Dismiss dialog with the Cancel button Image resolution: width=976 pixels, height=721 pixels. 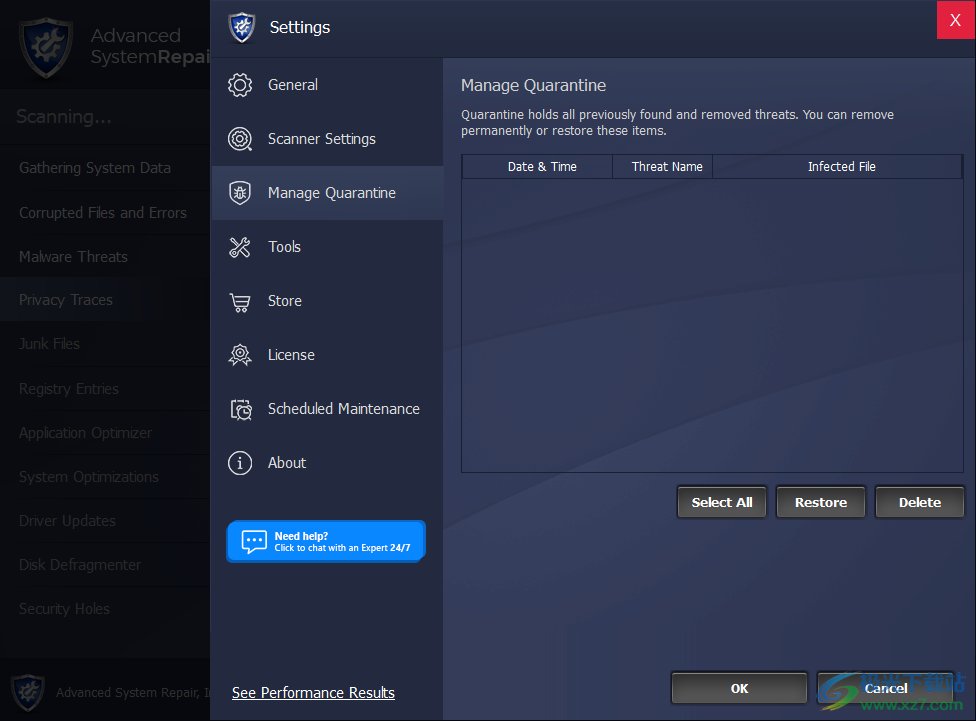[886, 689]
